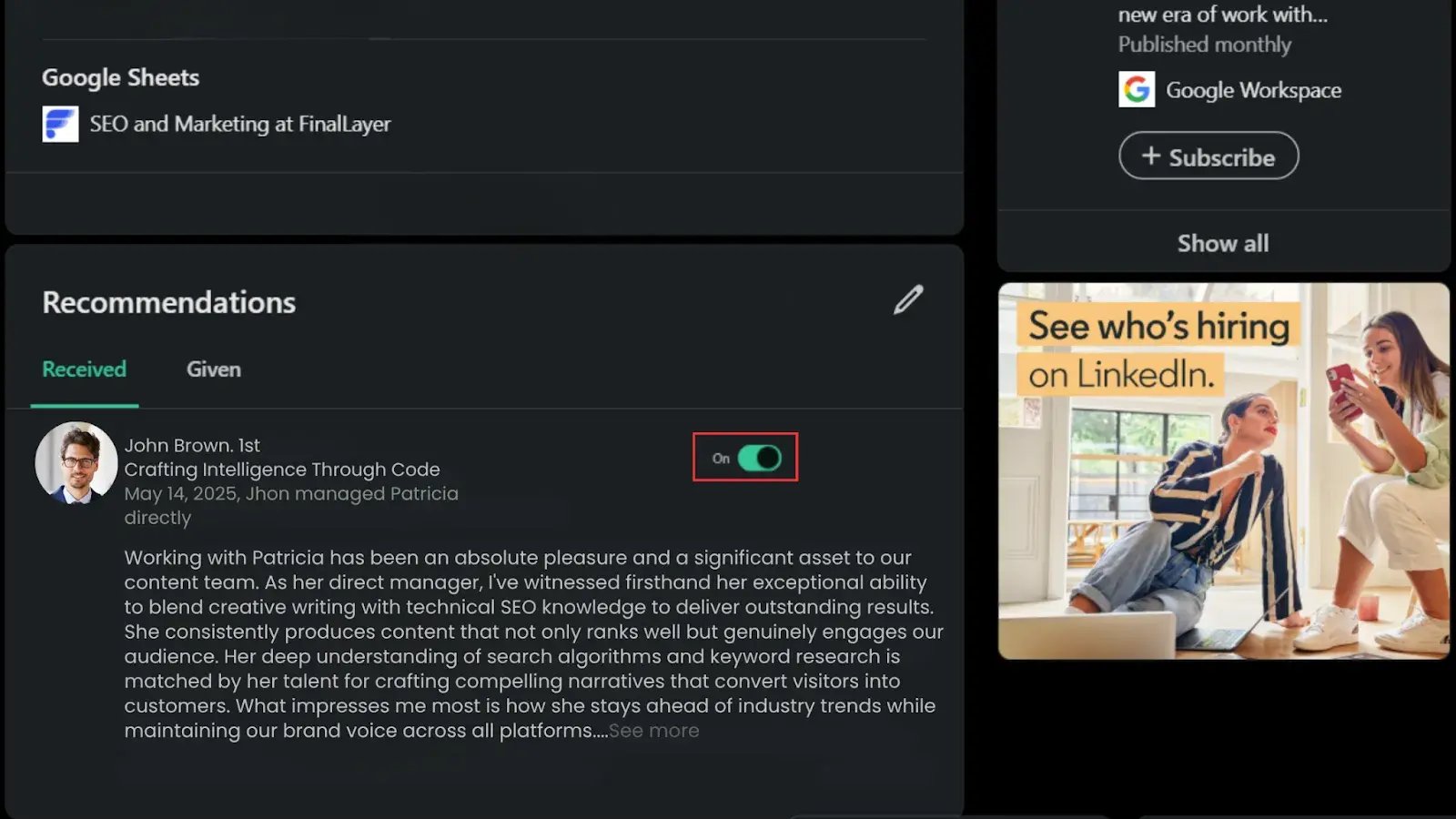Click the Google Workspace publisher name
The height and width of the screenshot is (819, 1456).
[1253, 90]
